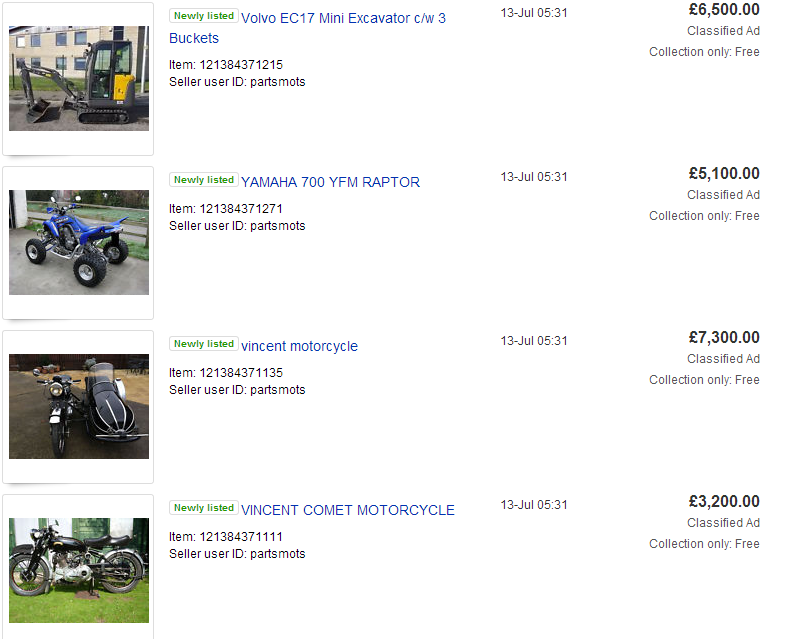Select item number 121384371135
This screenshot has height=639, width=785.
[x=241, y=373]
